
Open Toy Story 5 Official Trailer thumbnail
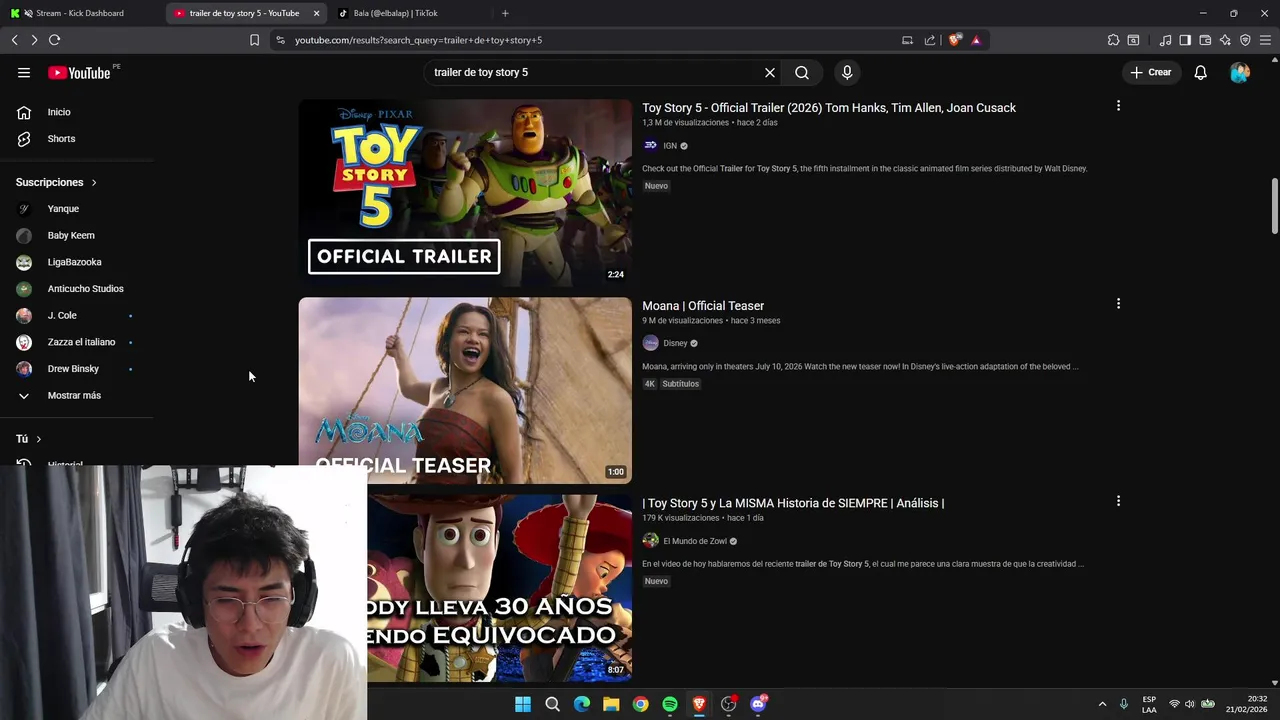pyautogui.click(x=465, y=193)
